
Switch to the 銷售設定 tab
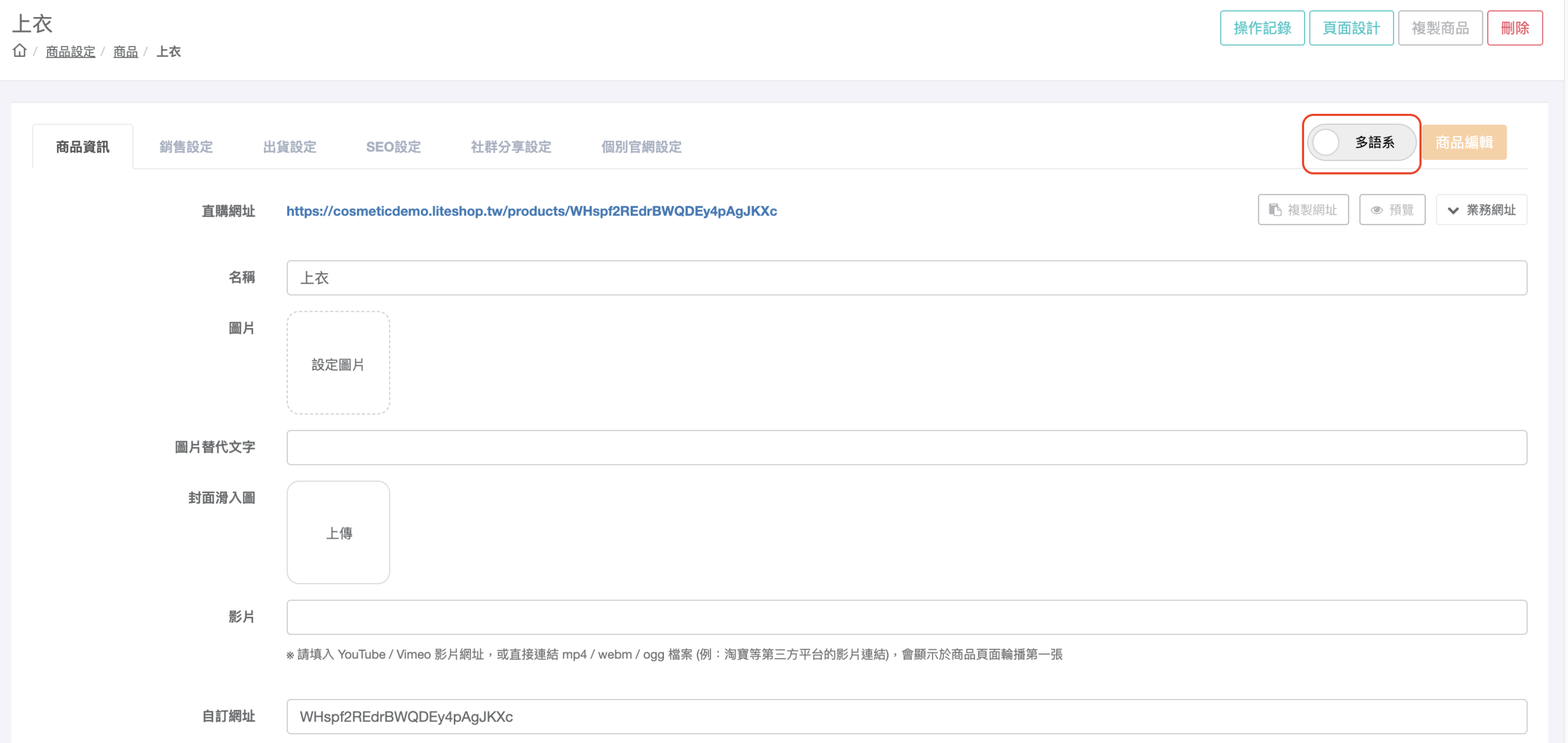(186, 147)
